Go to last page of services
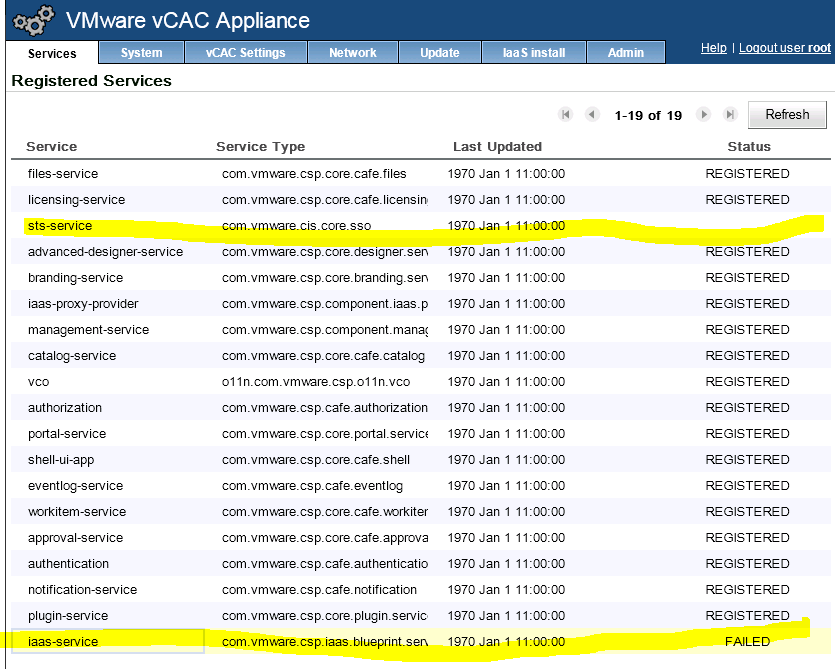Image resolution: width=835 pixels, height=669 pixels. coord(730,115)
